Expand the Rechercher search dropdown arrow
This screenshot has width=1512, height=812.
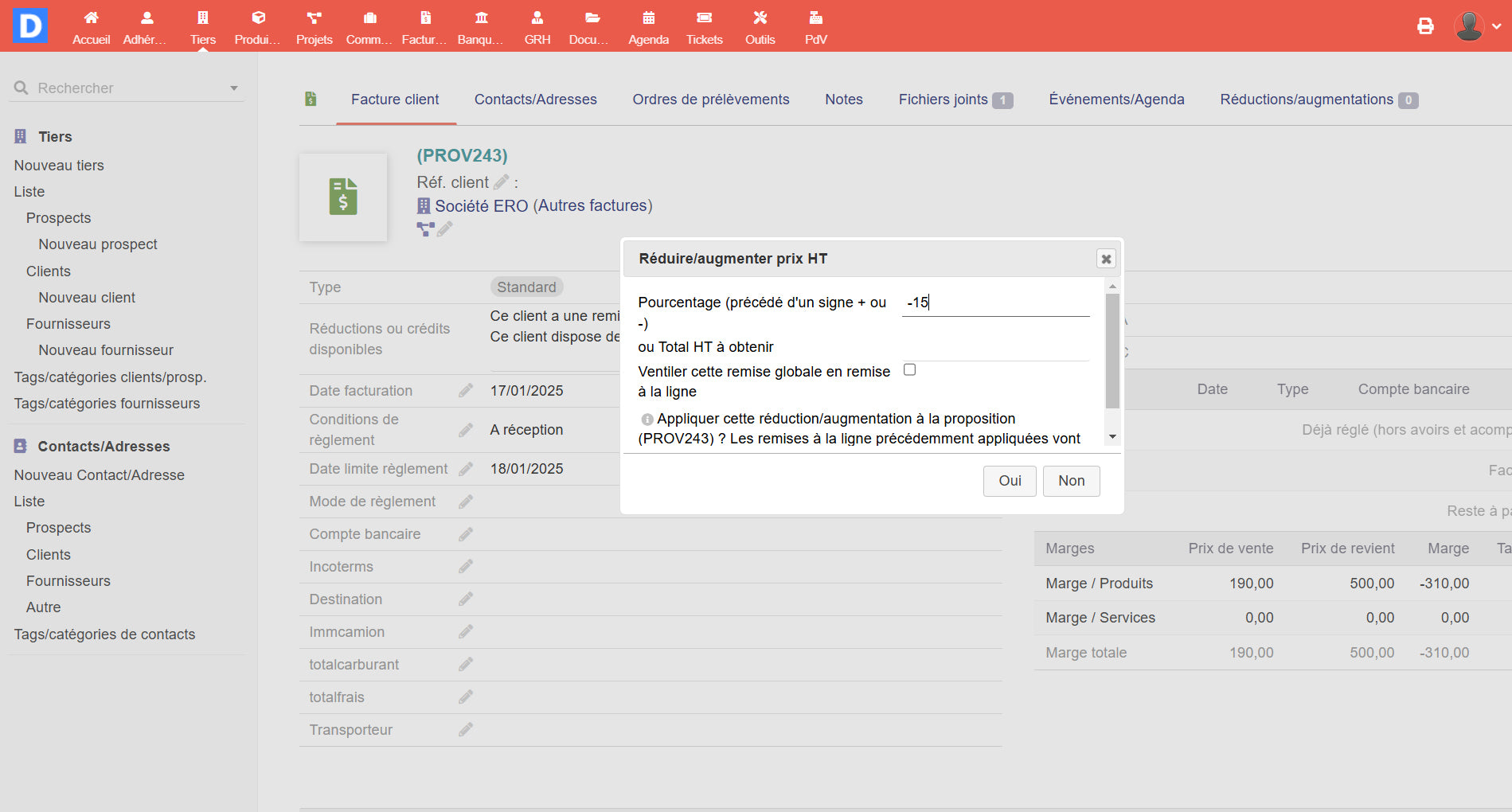[234, 88]
